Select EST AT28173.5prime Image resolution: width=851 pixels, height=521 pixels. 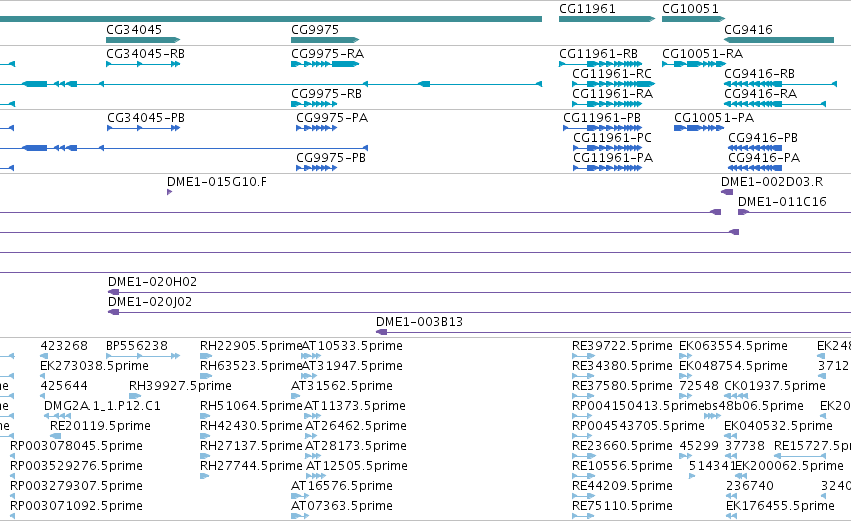[313, 456]
